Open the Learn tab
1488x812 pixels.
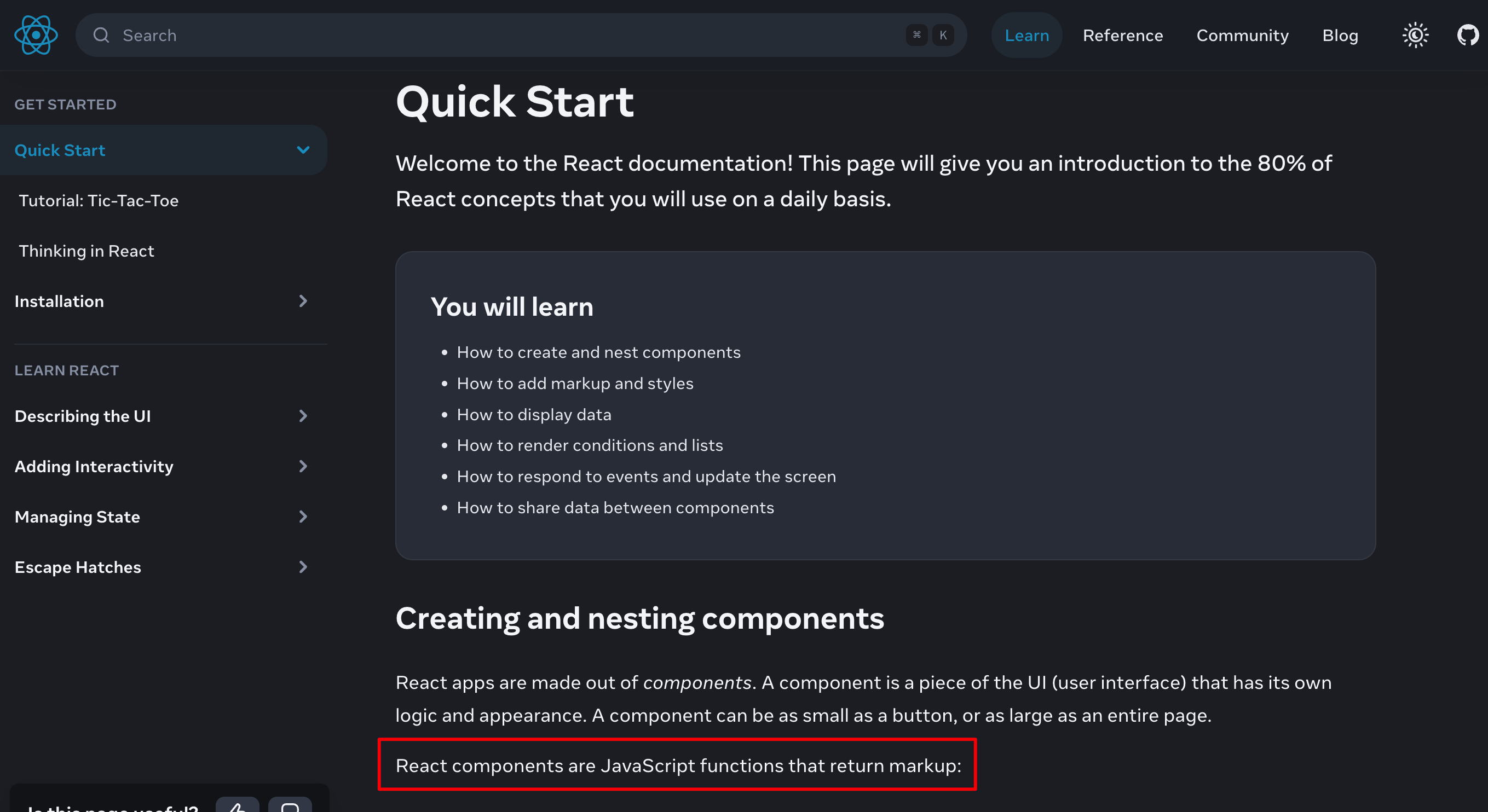(x=1026, y=35)
